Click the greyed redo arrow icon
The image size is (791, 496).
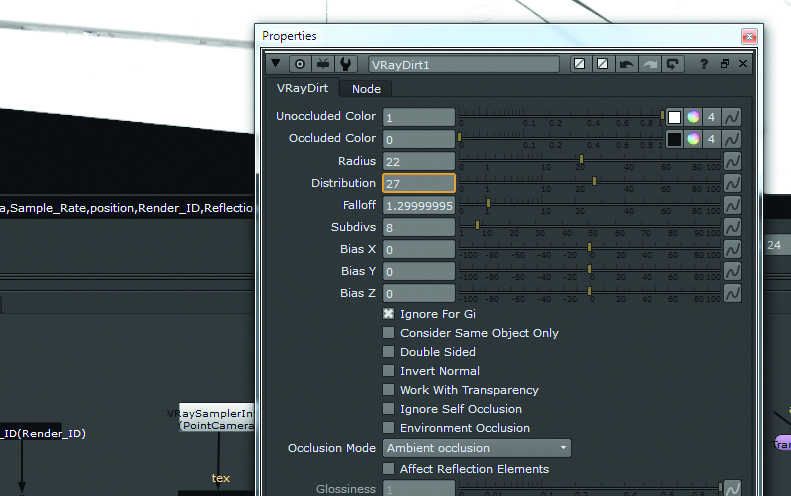coord(649,64)
